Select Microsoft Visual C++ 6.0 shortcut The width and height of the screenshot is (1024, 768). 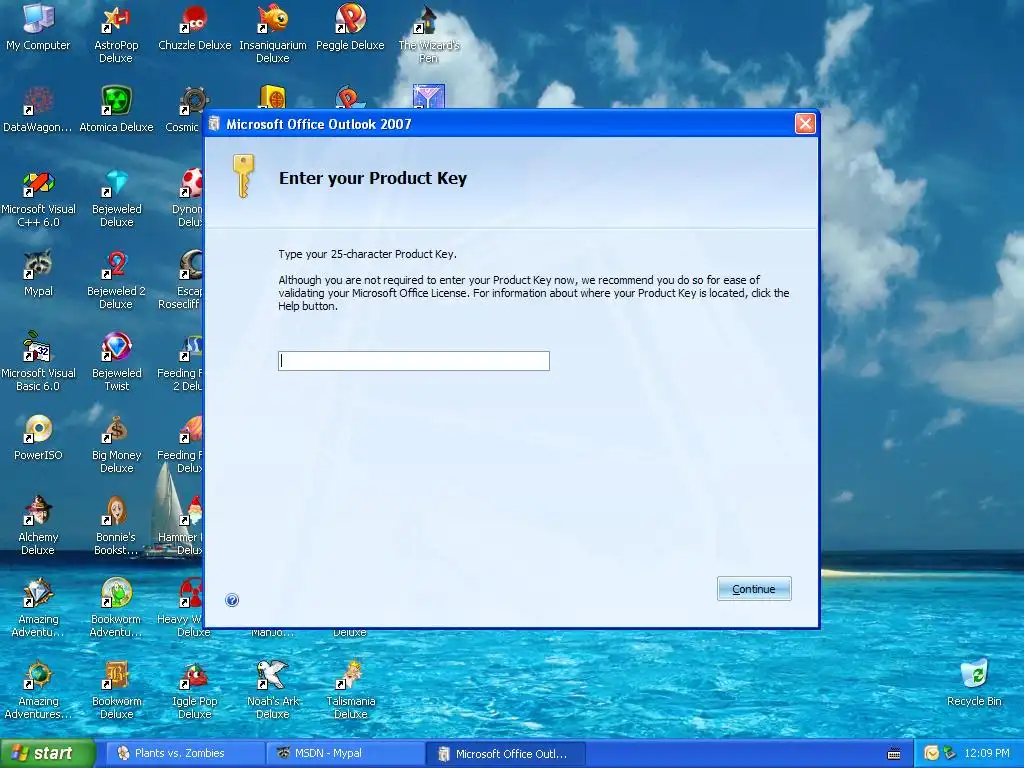coord(38,199)
